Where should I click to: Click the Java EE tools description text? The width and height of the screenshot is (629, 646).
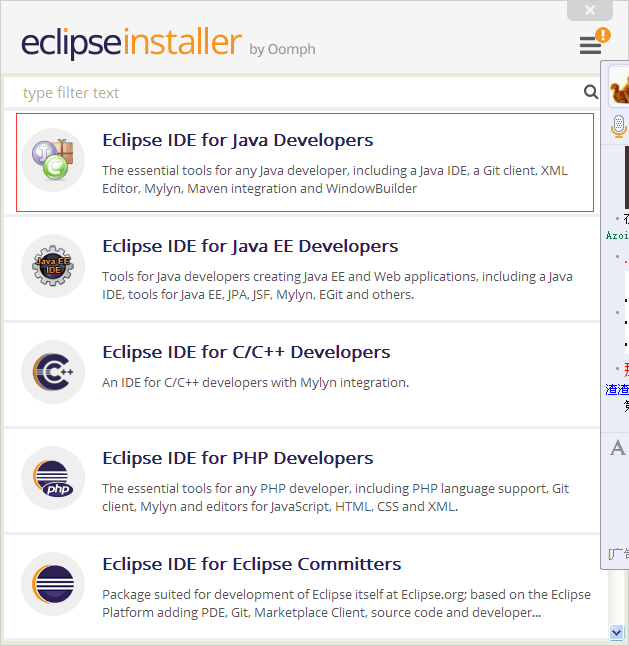coord(337,286)
